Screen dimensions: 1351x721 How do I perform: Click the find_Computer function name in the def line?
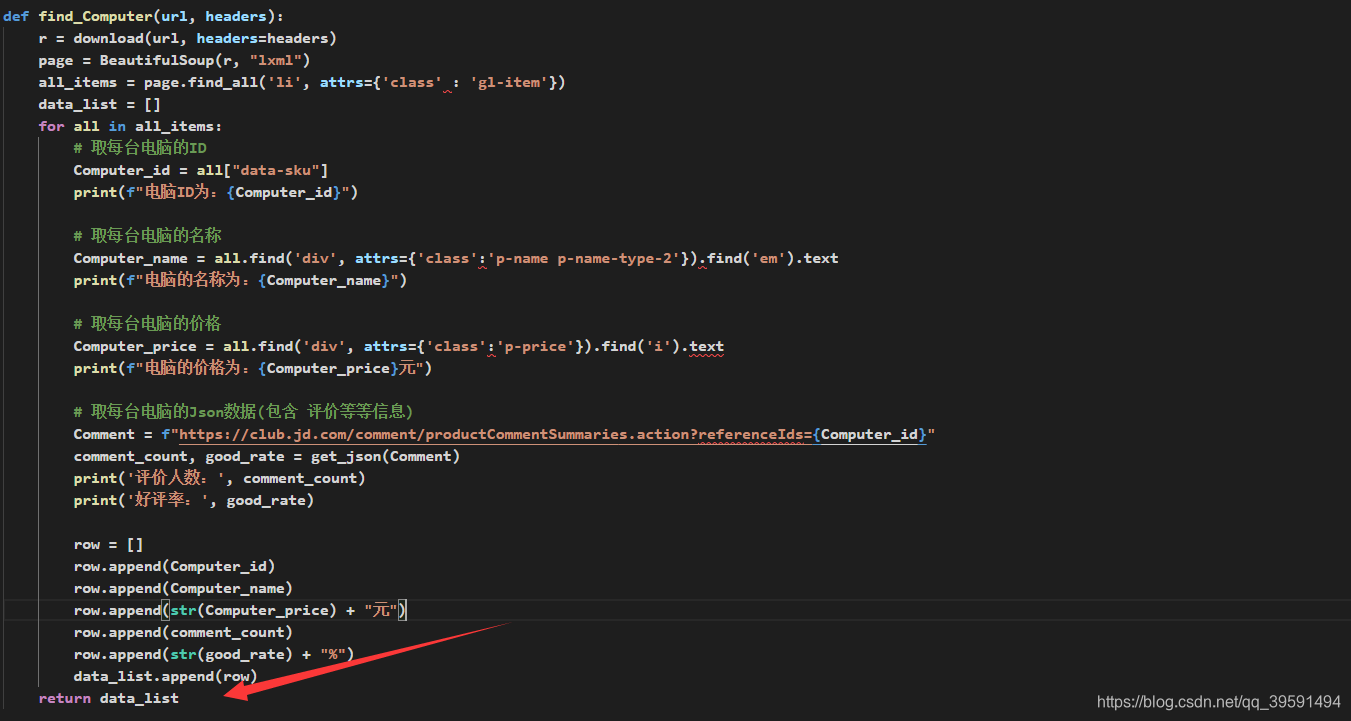click(x=96, y=16)
